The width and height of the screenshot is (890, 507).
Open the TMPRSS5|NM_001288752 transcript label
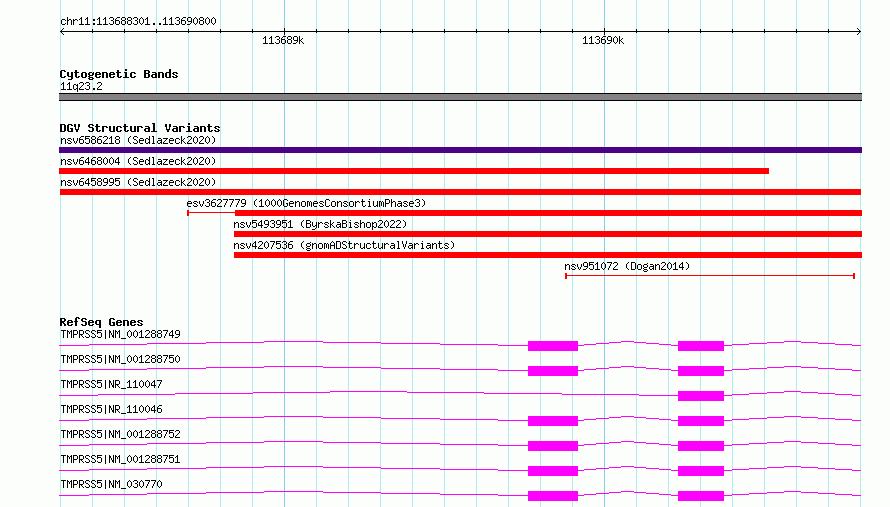click(x=120, y=434)
